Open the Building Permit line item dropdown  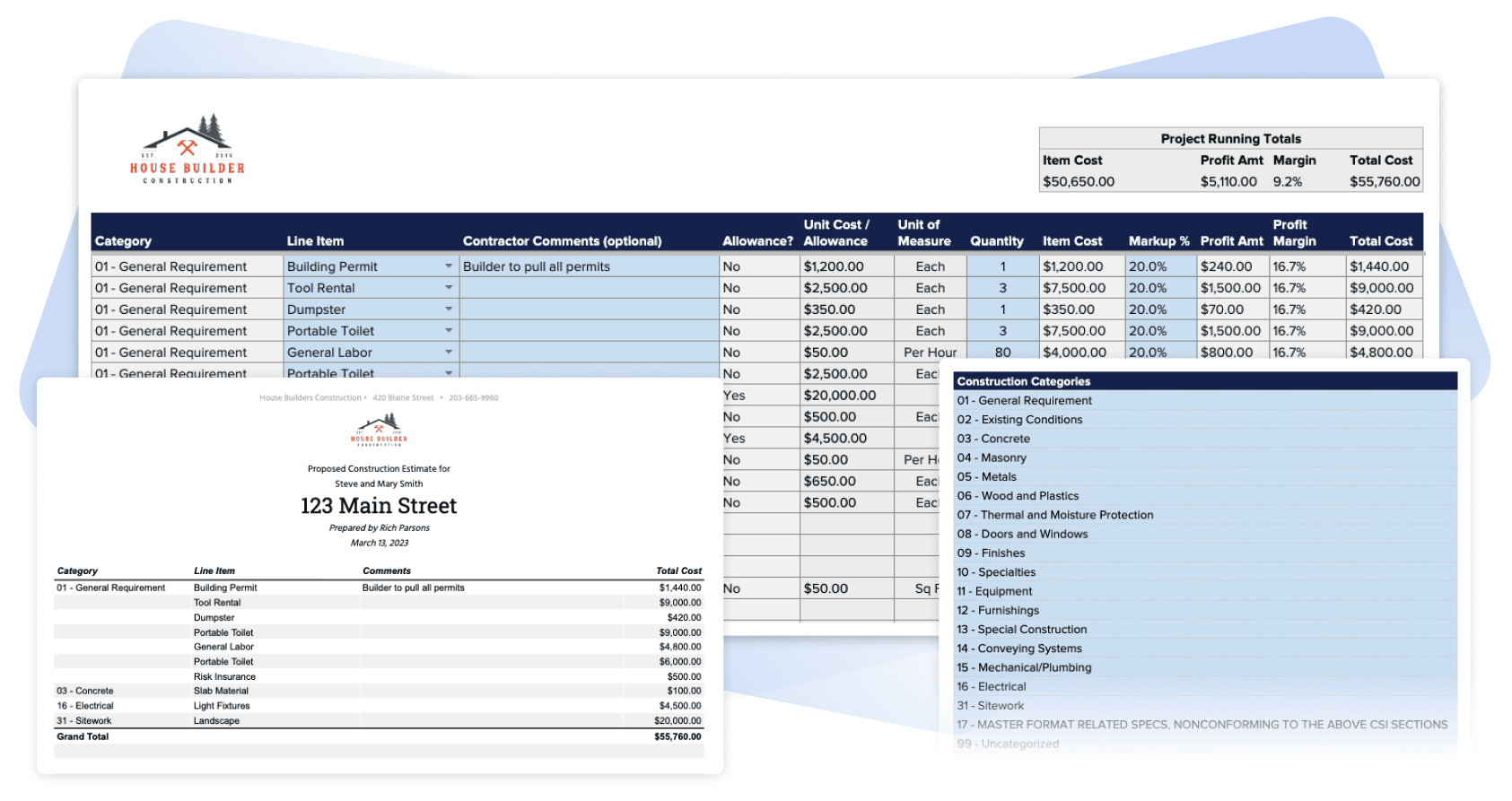pos(448,266)
